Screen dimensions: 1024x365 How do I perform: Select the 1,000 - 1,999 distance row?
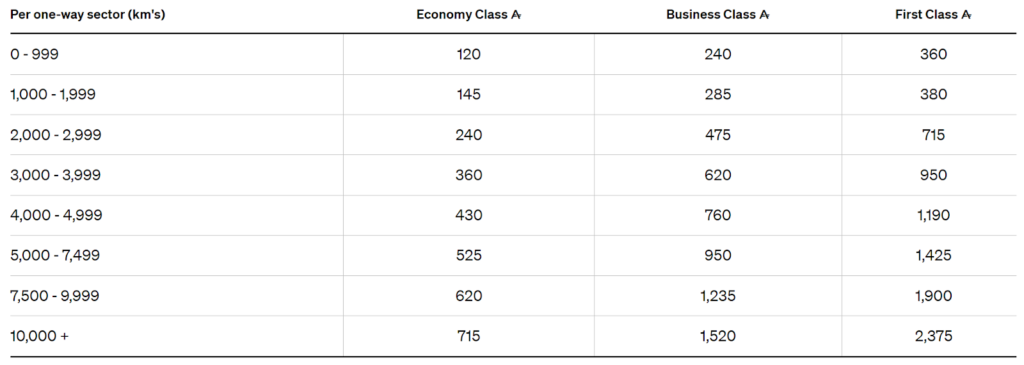click(512, 95)
